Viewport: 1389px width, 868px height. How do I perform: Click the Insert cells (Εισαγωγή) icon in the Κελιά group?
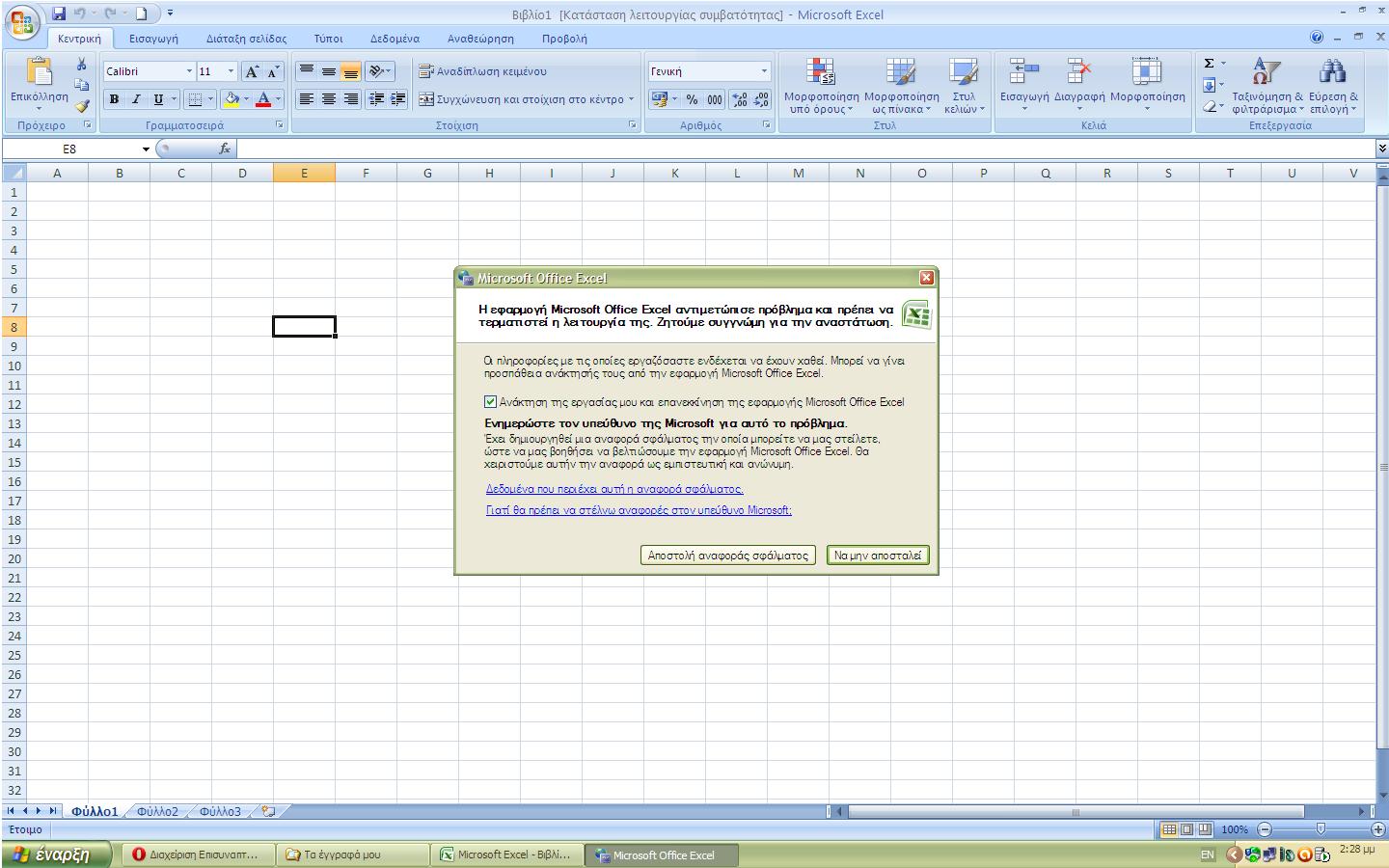(1024, 72)
